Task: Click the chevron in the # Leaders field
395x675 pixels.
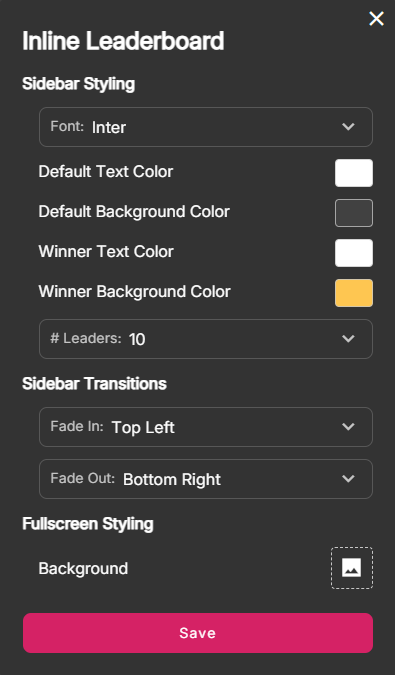Action: click(x=348, y=339)
